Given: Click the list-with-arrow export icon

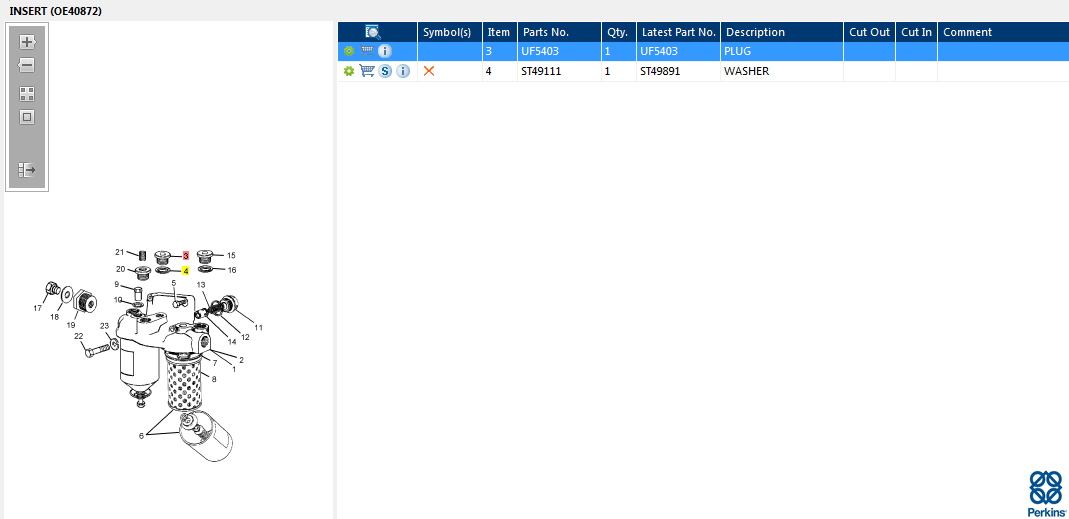Looking at the screenshot, I should [x=27, y=170].
